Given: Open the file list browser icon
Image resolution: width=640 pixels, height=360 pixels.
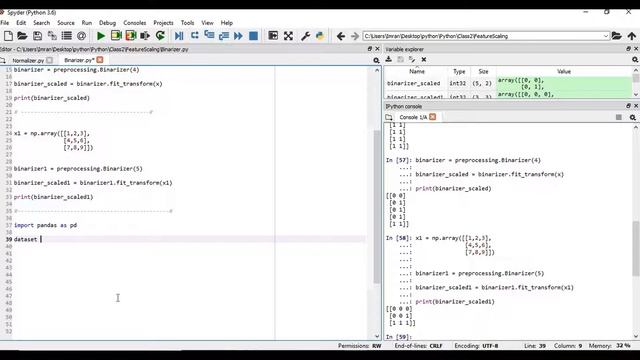Looking at the screenshot, I should point(67,36).
